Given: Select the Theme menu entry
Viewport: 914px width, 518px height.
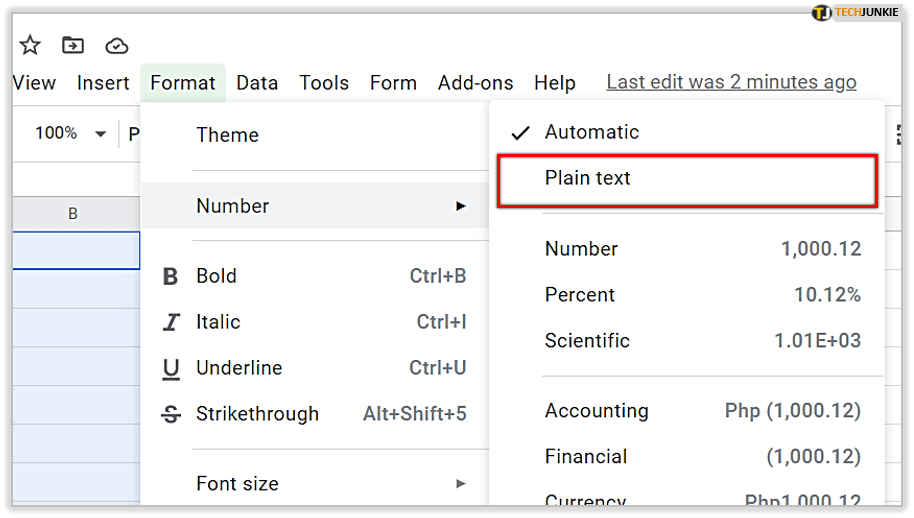Looking at the screenshot, I should pyautogui.click(x=227, y=135).
